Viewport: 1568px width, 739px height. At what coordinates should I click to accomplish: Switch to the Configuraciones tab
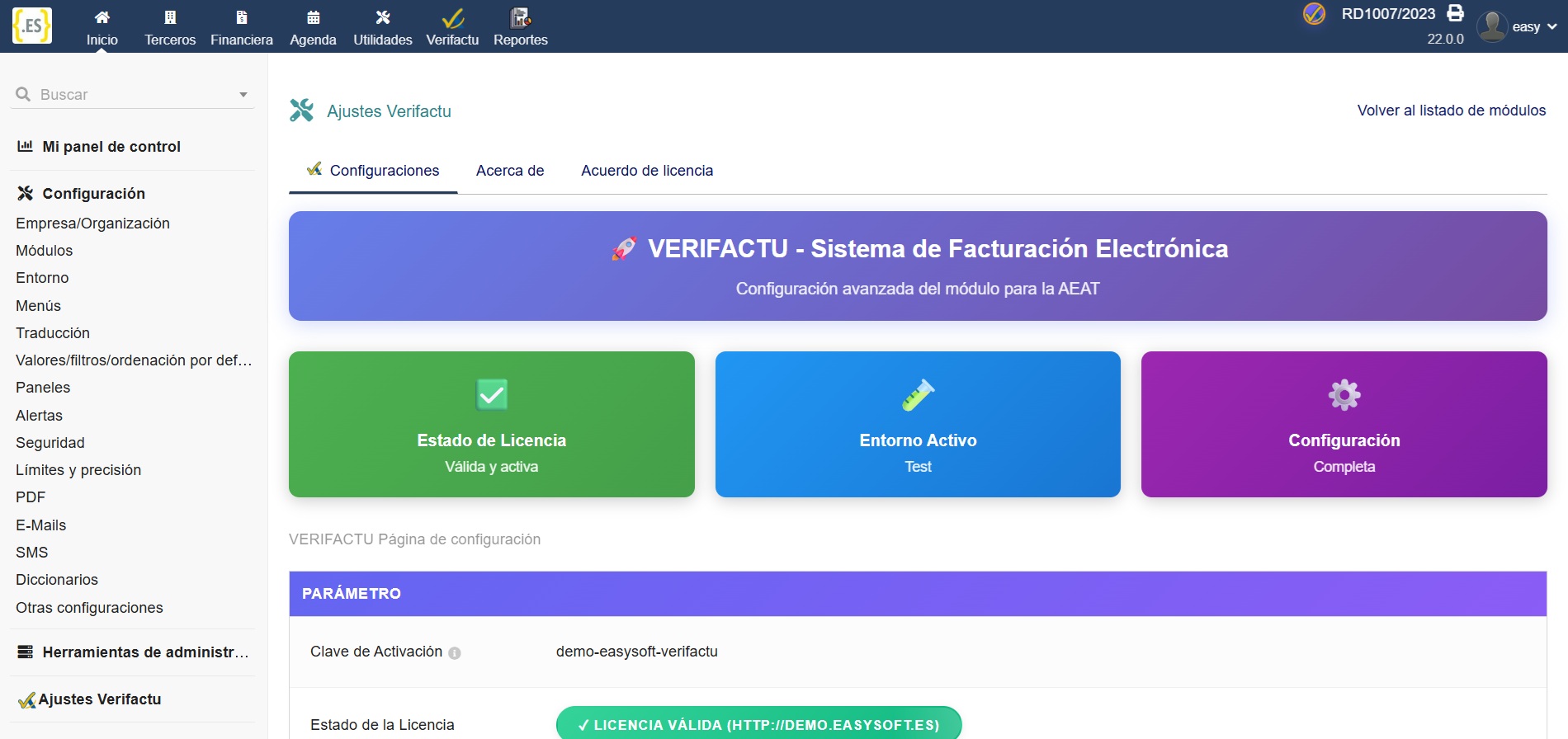tap(373, 171)
